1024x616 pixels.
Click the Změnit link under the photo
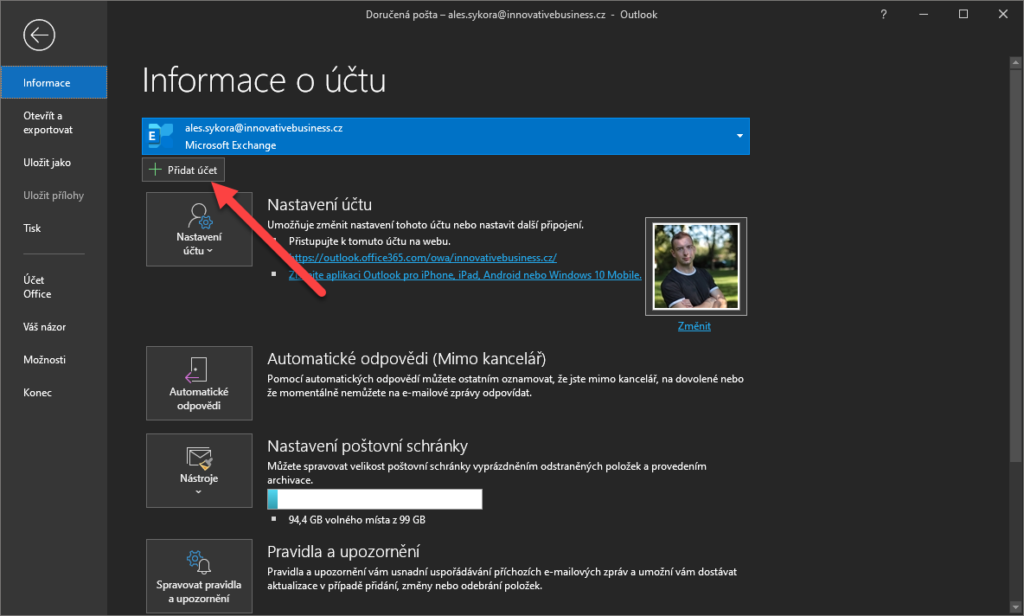(694, 326)
